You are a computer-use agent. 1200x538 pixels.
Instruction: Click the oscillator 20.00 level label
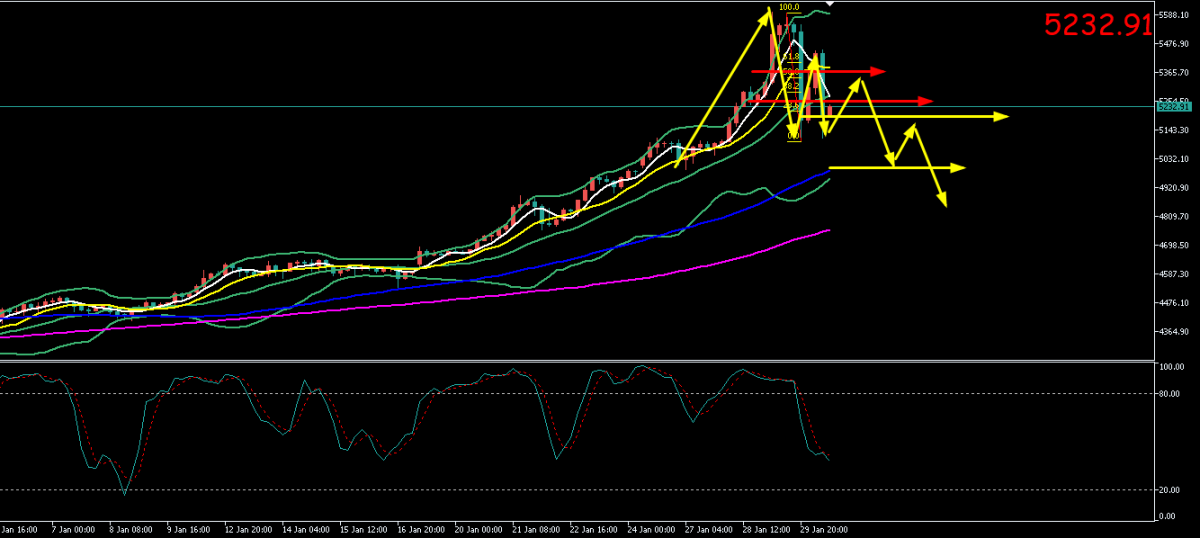pos(1168,490)
